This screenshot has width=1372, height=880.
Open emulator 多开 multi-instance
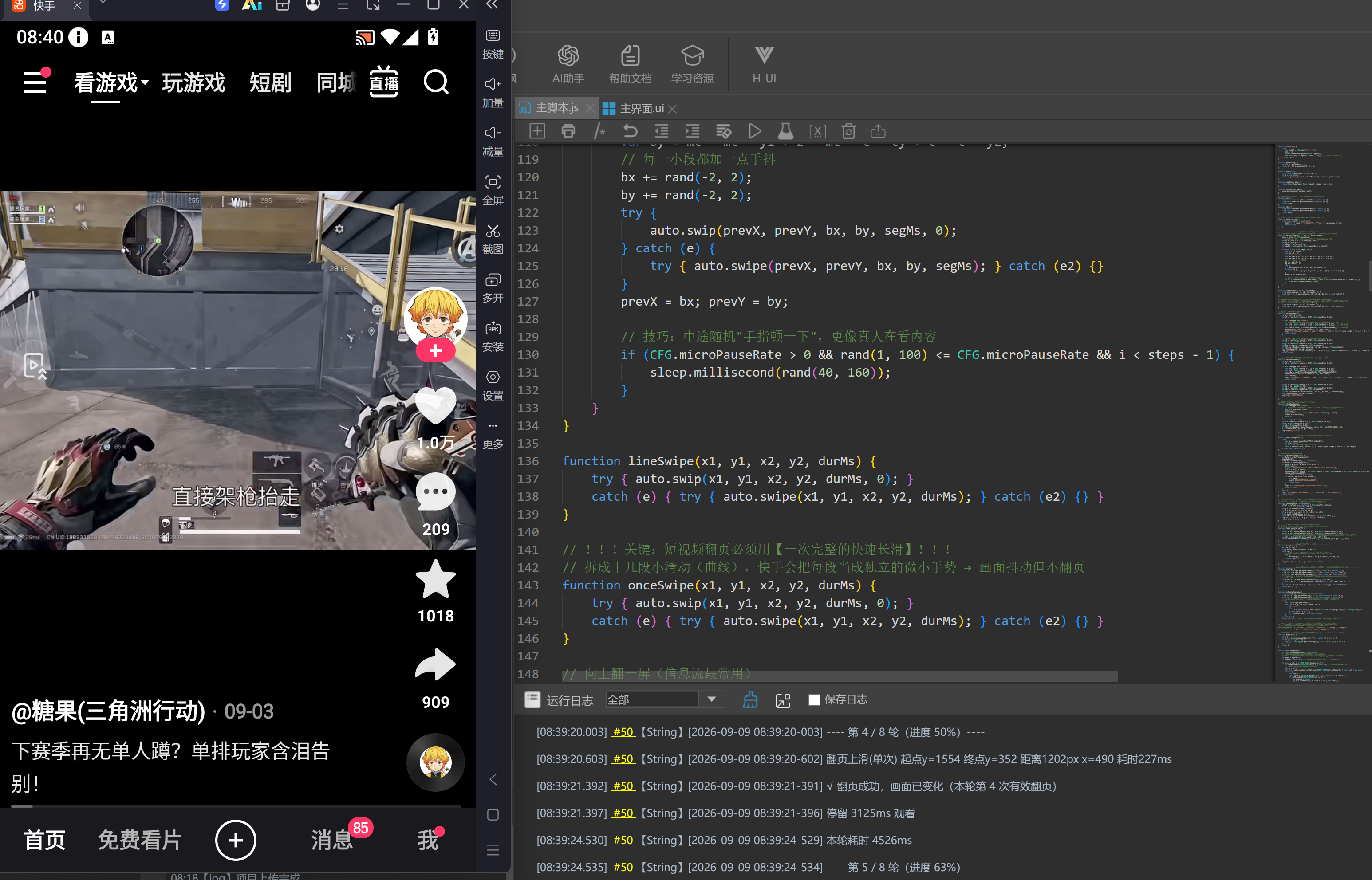coord(493,288)
